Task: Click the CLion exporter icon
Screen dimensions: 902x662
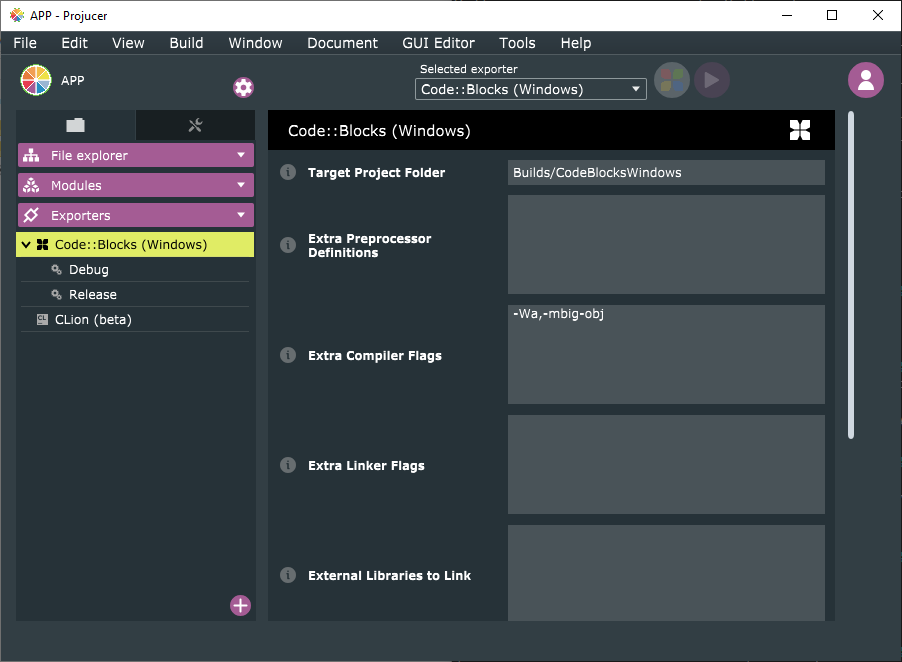Action: 42,319
